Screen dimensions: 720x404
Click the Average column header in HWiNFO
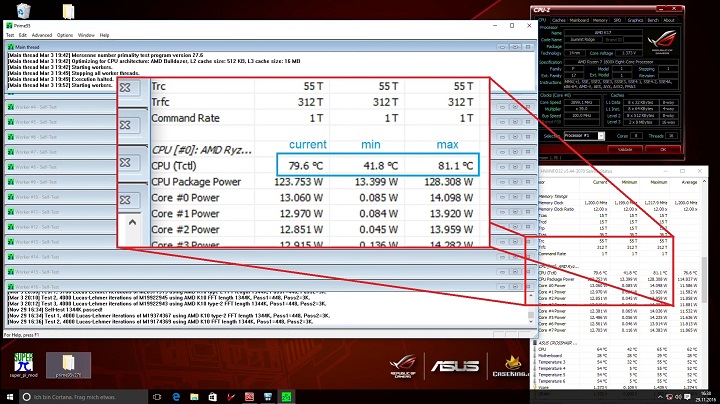click(690, 182)
